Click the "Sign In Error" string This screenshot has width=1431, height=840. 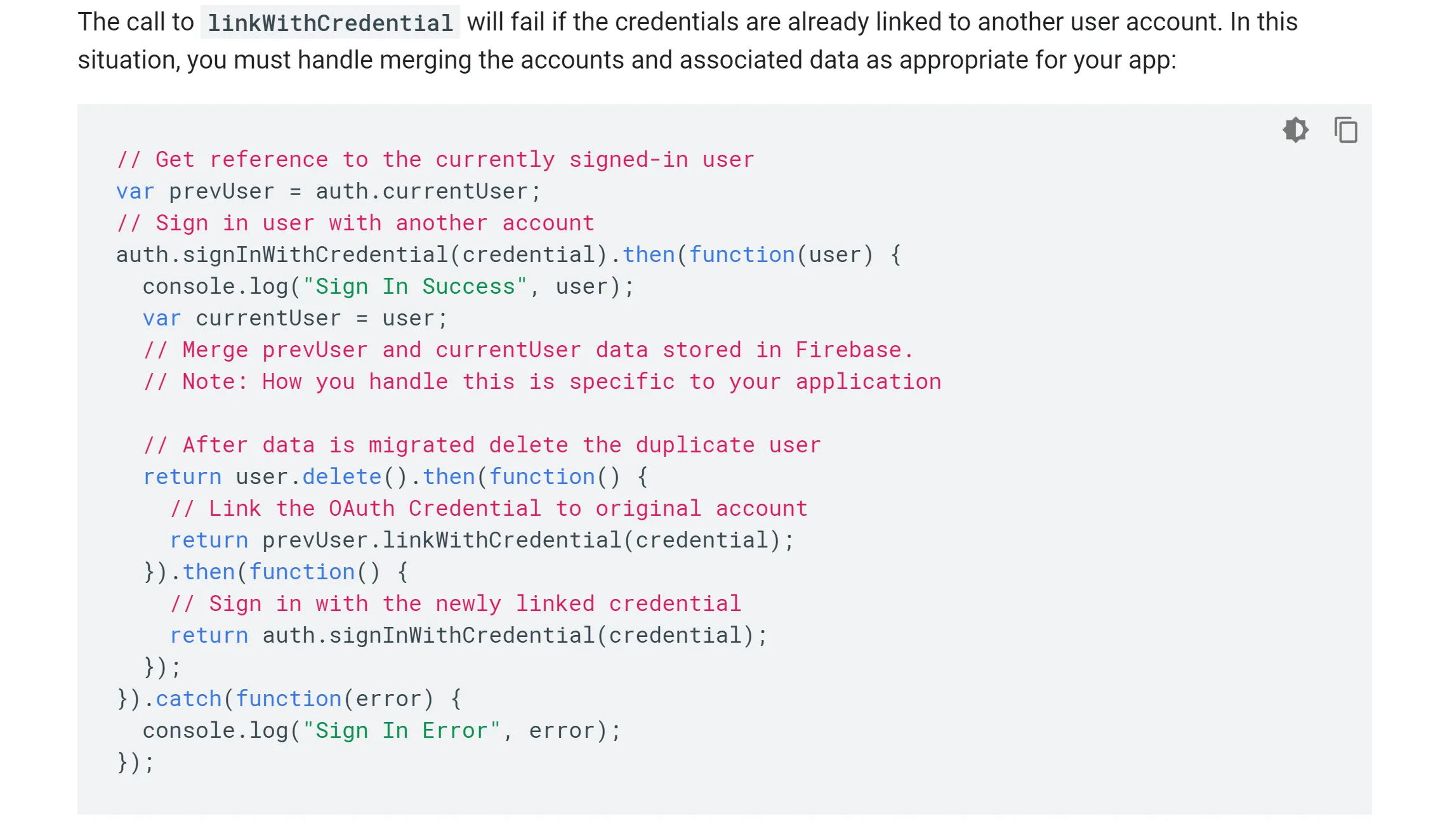pyautogui.click(x=402, y=730)
